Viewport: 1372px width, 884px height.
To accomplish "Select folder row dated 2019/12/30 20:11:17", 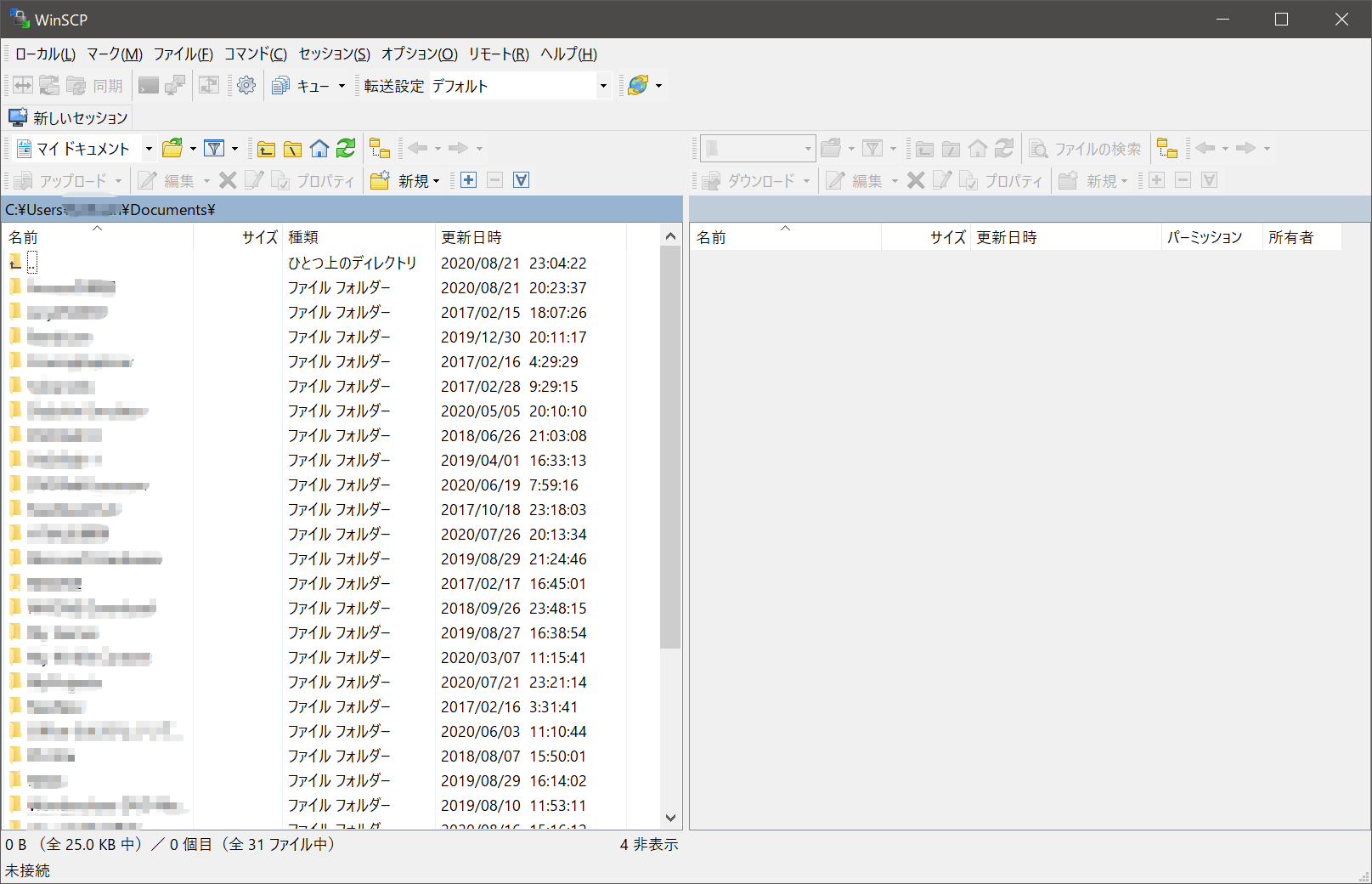I will tap(330, 337).
